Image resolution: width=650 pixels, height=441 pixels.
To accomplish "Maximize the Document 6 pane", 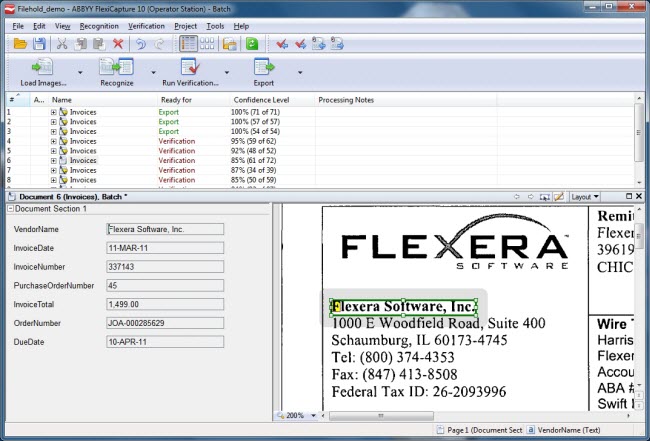I will tap(629, 196).
